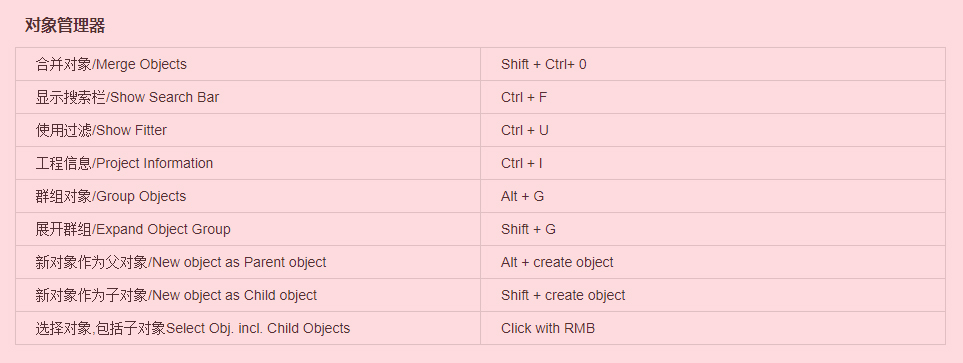Select New object as Child object entry

[x=176, y=296]
